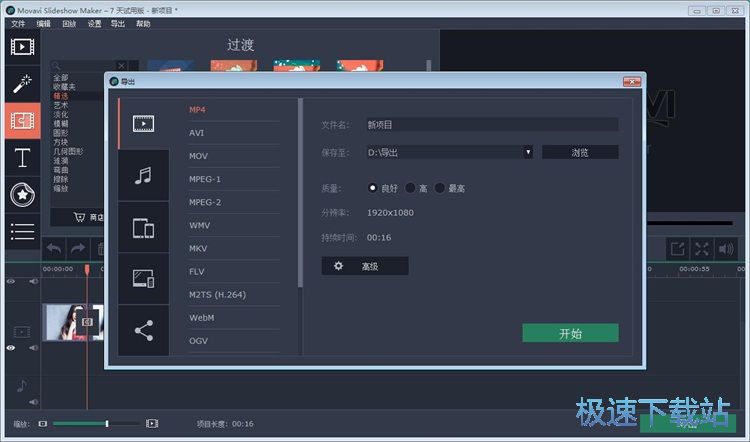Open the 编辑 menu
The height and width of the screenshot is (442, 750).
pos(43,23)
